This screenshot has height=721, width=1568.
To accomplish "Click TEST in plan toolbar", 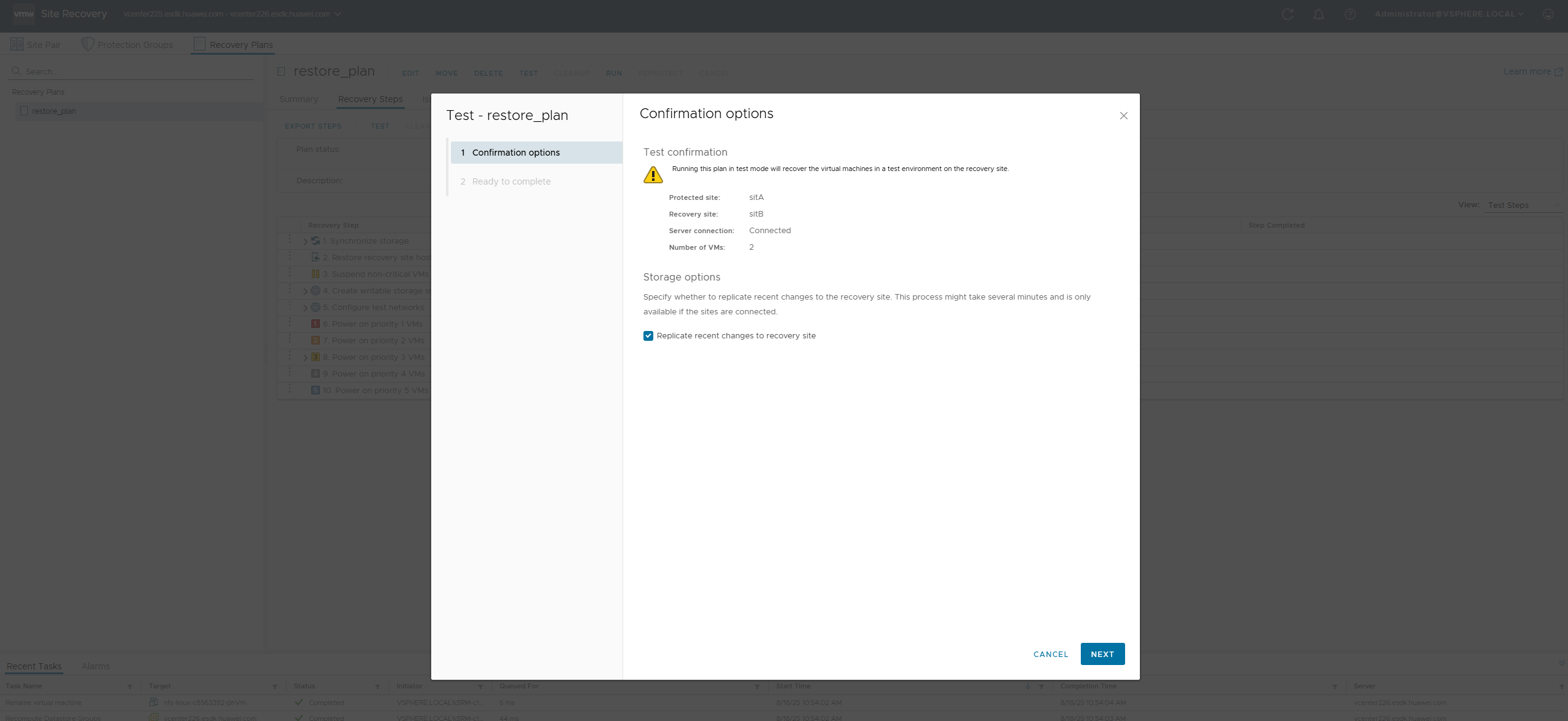I will pos(528,73).
